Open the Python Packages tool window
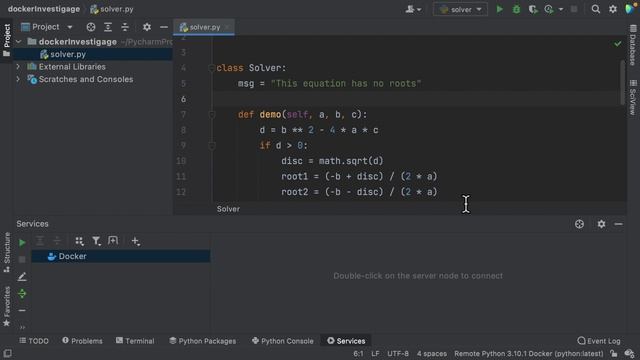This screenshot has width=640, height=360. (x=202, y=341)
